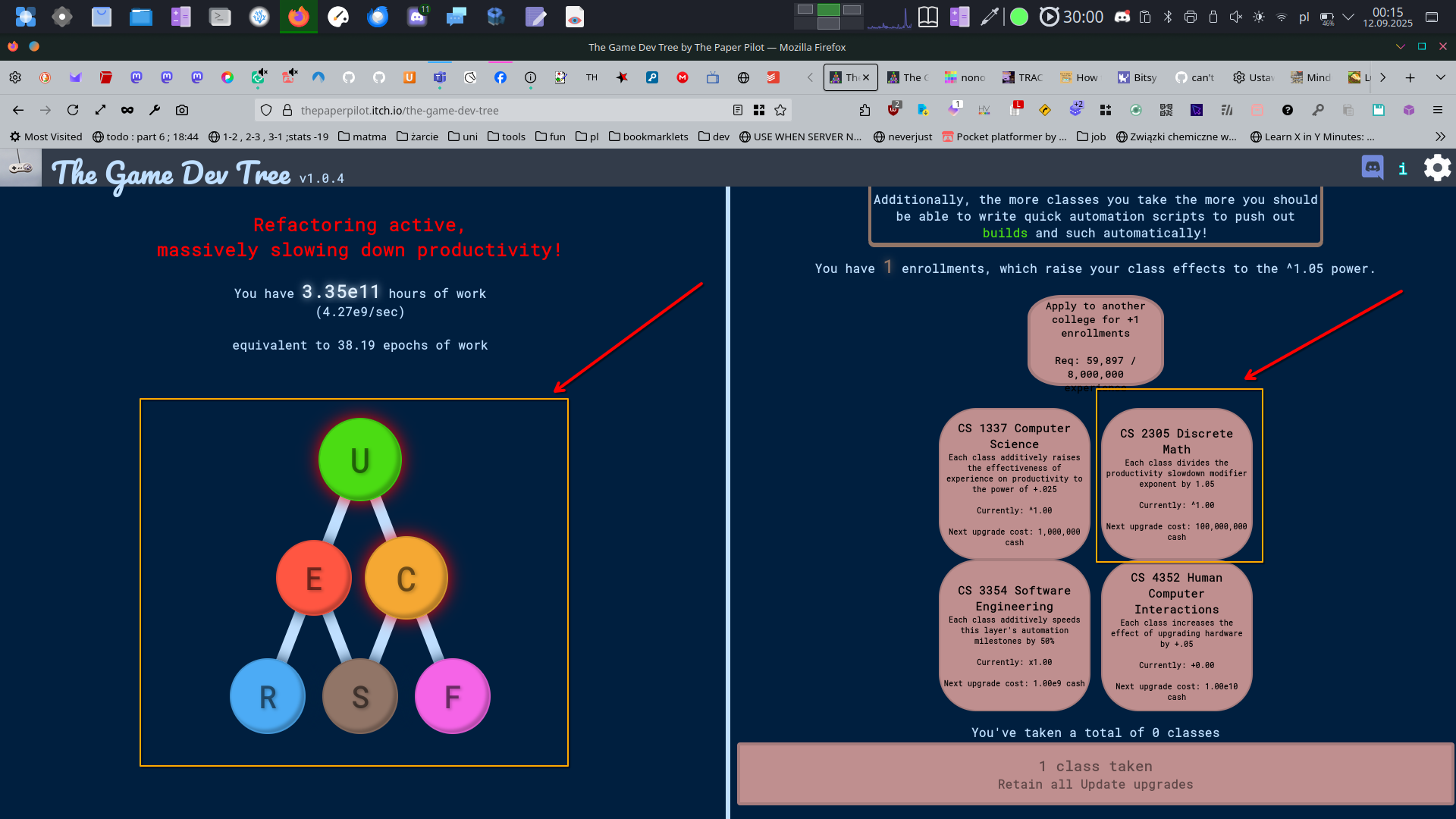
Task: Toggle Firefox reader view icon
Action: point(737,110)
